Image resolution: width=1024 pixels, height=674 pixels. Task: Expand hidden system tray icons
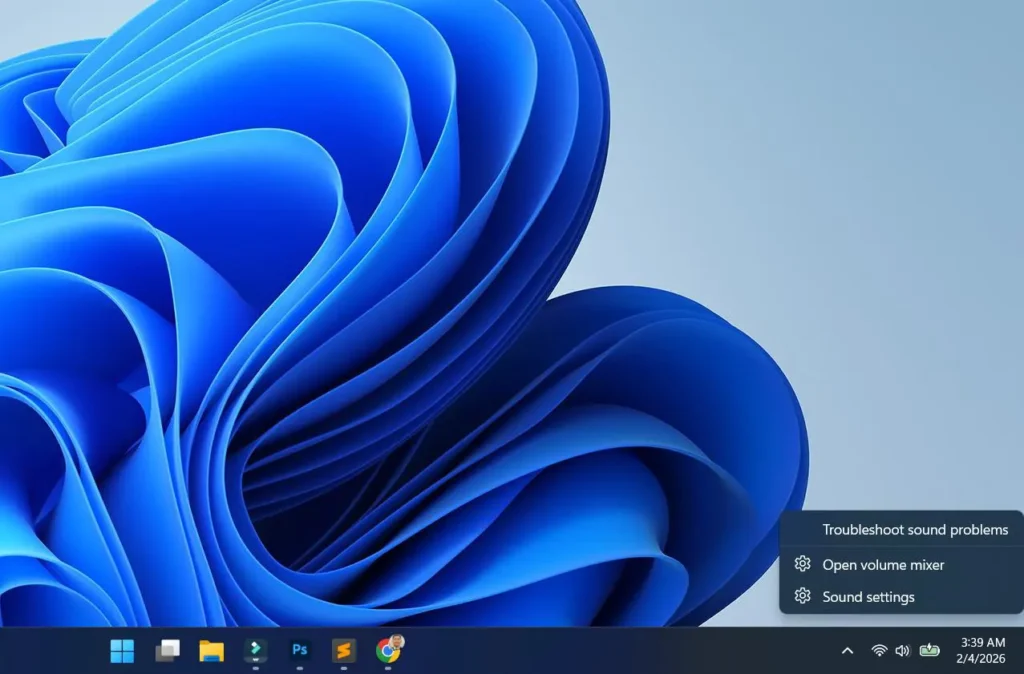click(x=848, y=650)
